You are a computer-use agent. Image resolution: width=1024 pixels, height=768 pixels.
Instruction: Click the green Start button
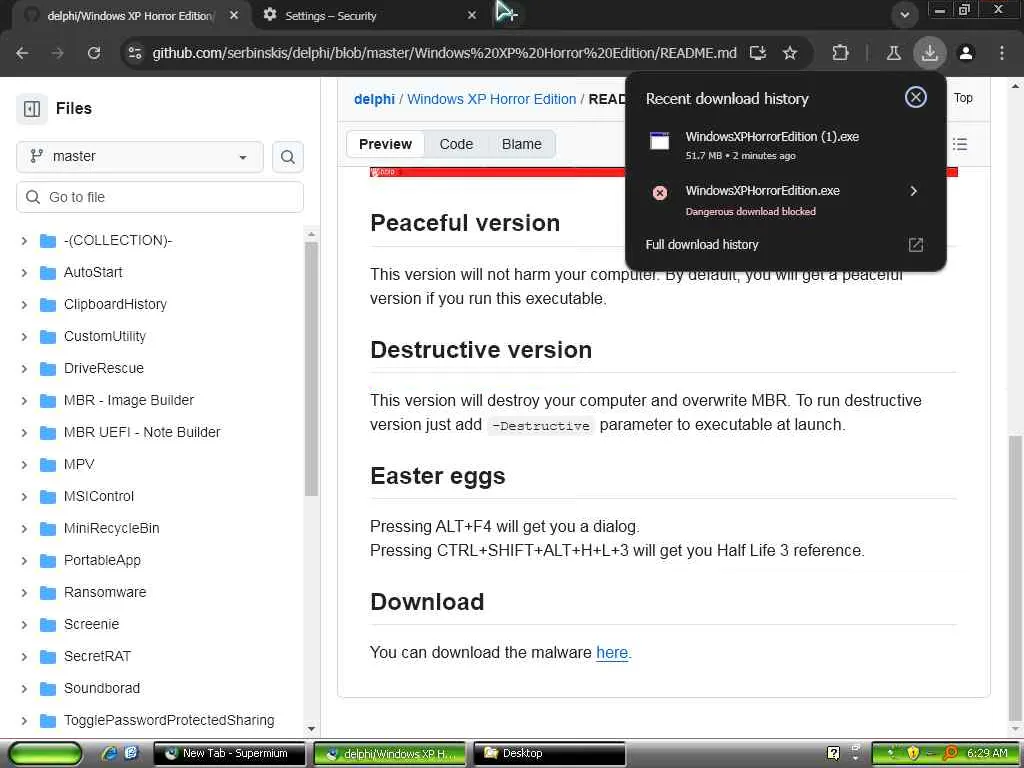click(44, 754)
